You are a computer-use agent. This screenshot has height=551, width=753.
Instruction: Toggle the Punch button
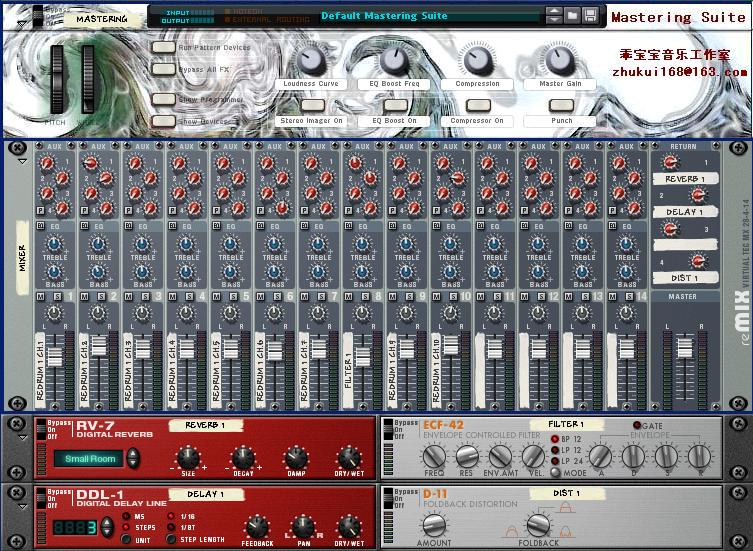561,105
